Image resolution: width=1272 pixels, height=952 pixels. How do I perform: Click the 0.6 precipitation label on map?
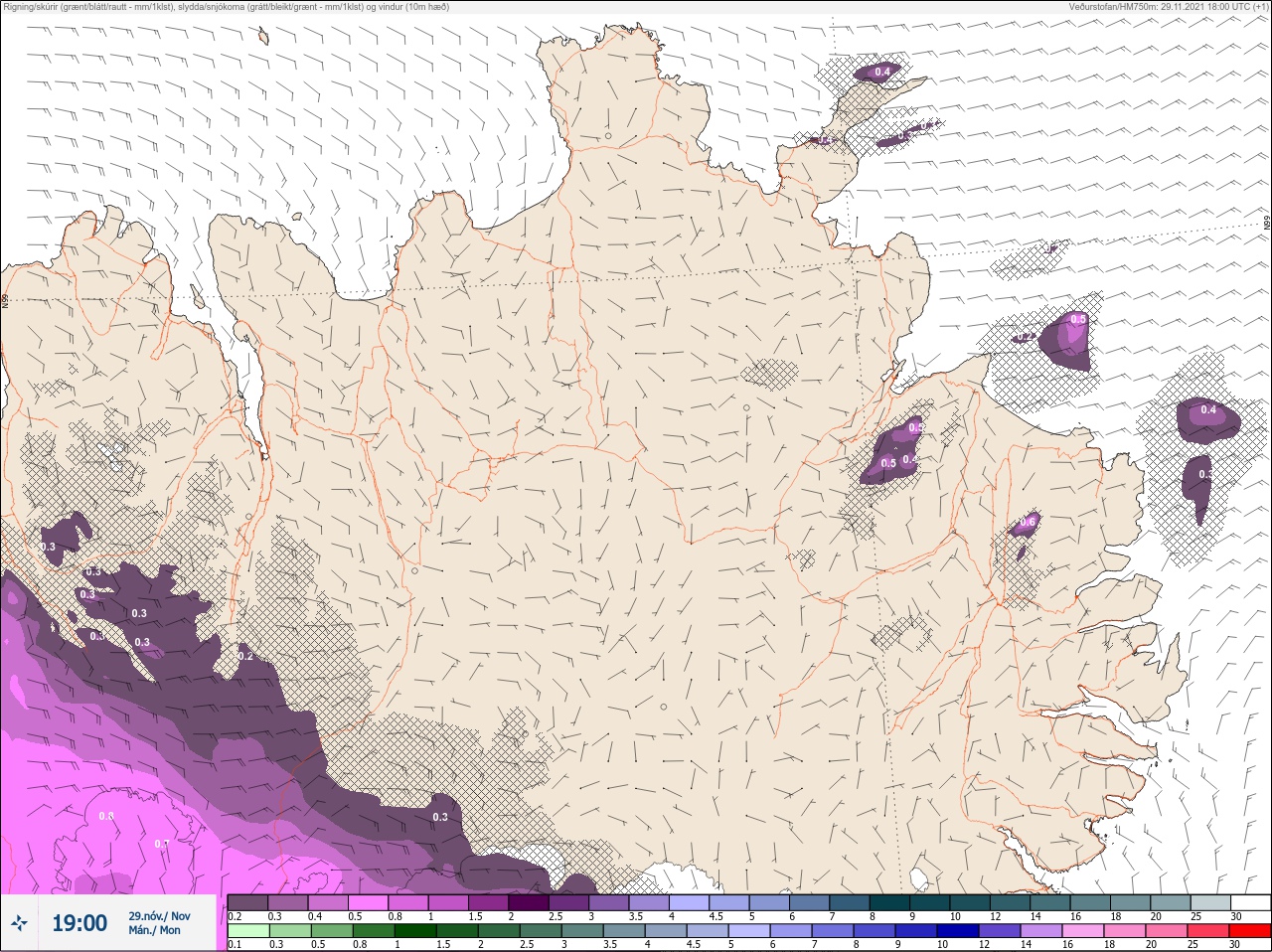tap(1028, 522)
